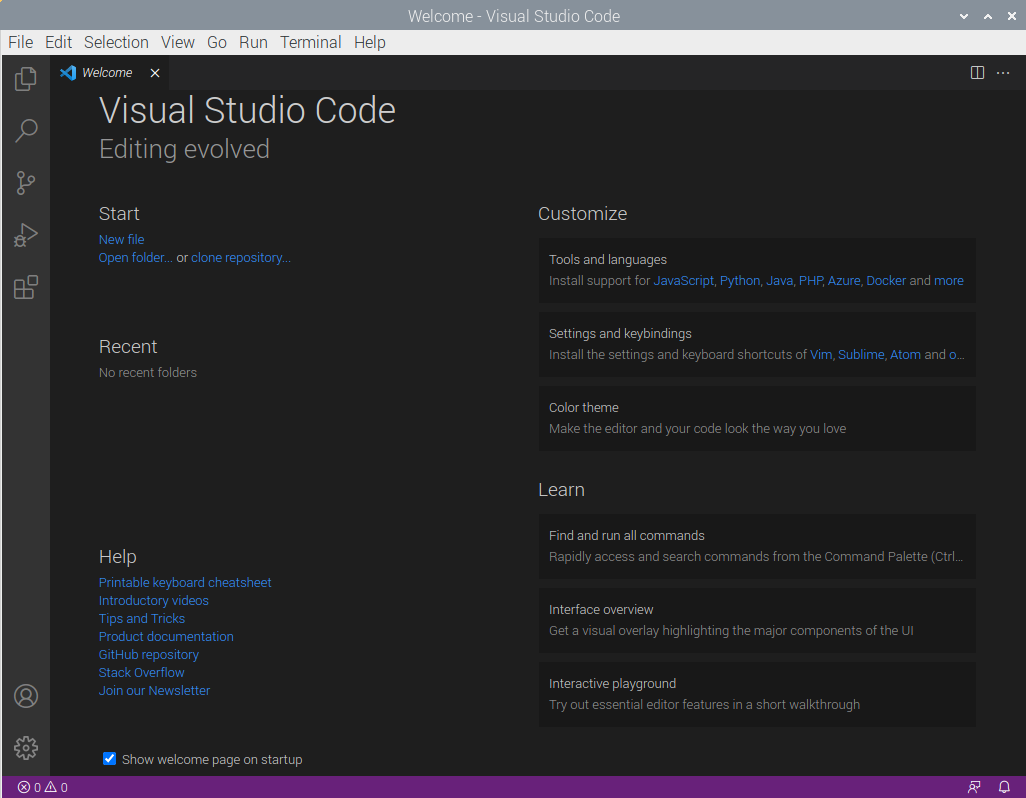Image resolution: width=1026 pixels, height=798 pixels.
Task: Click errors and warnings count in status bar
Action: (x=43, y=787)
